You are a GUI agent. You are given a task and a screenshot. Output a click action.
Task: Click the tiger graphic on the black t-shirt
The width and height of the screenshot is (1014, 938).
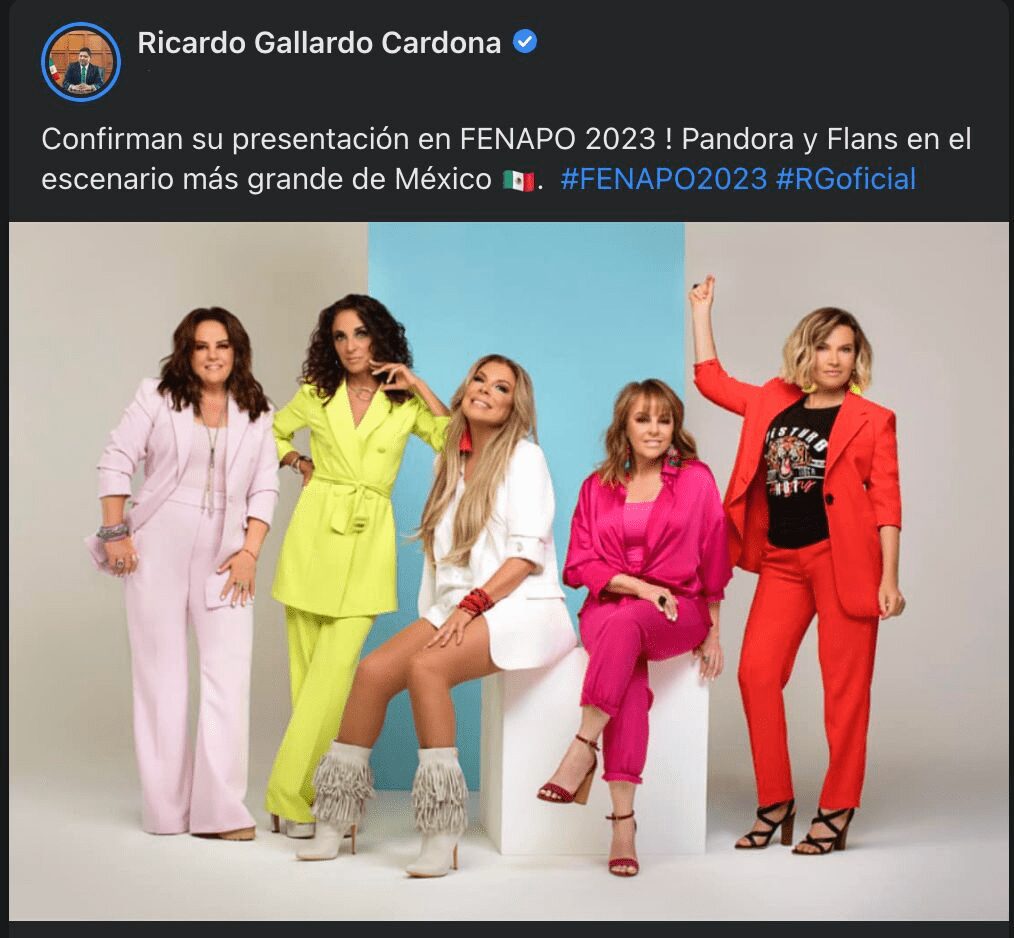tap(797, 463)
